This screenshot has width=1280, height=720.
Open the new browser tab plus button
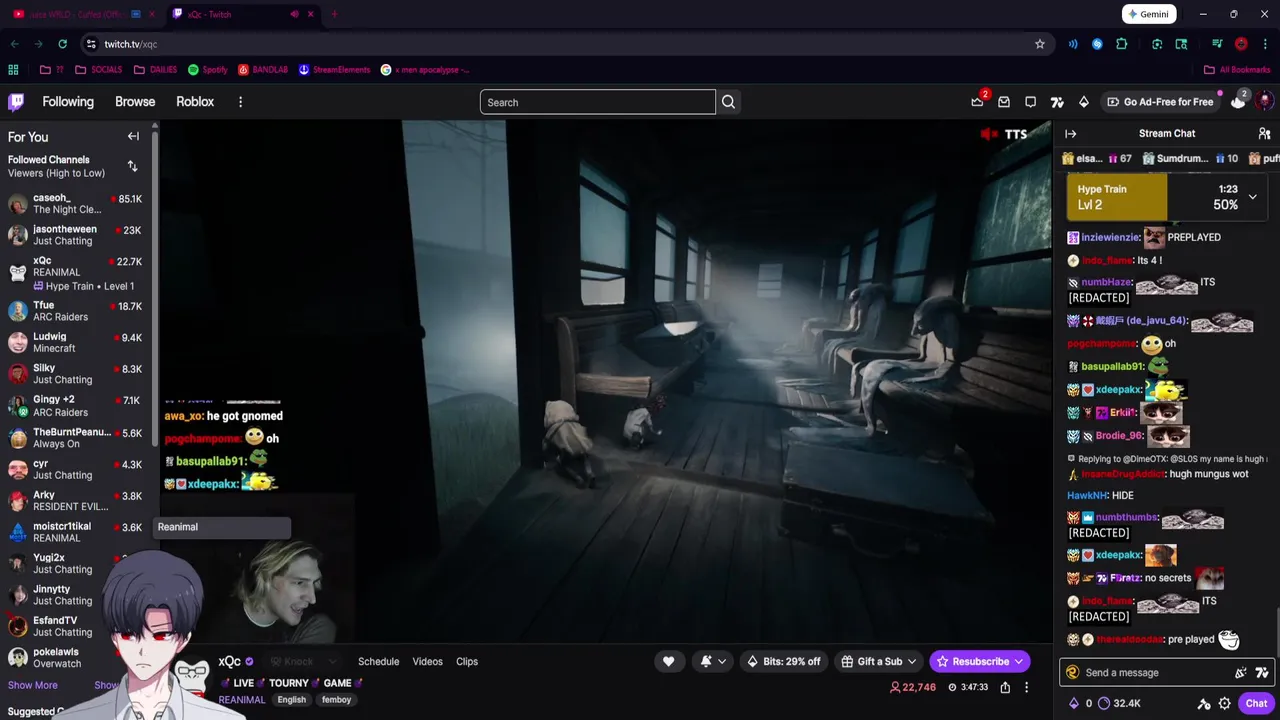[334, 14]
